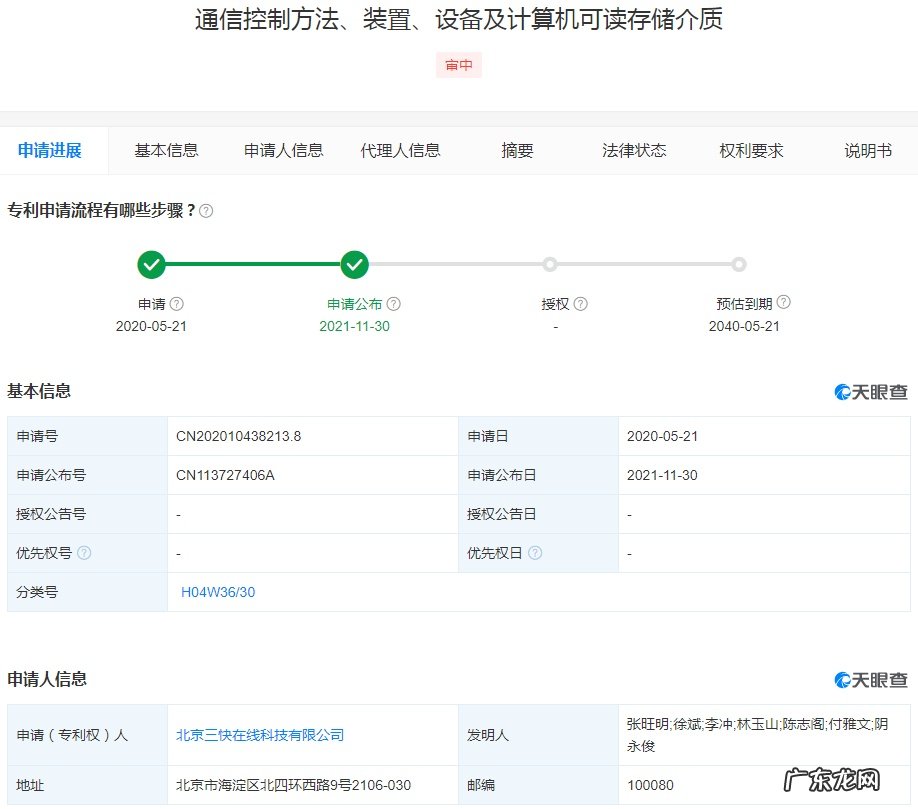Click the help icon beside 申请公布
This screenshot has height=809, width=918.
394,302
